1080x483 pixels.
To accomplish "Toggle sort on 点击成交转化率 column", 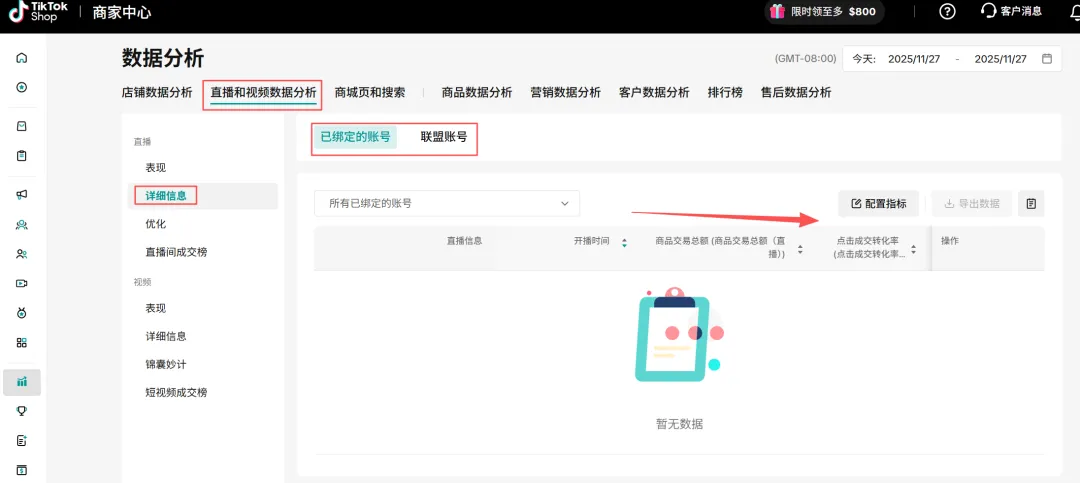I will point(914,248).
